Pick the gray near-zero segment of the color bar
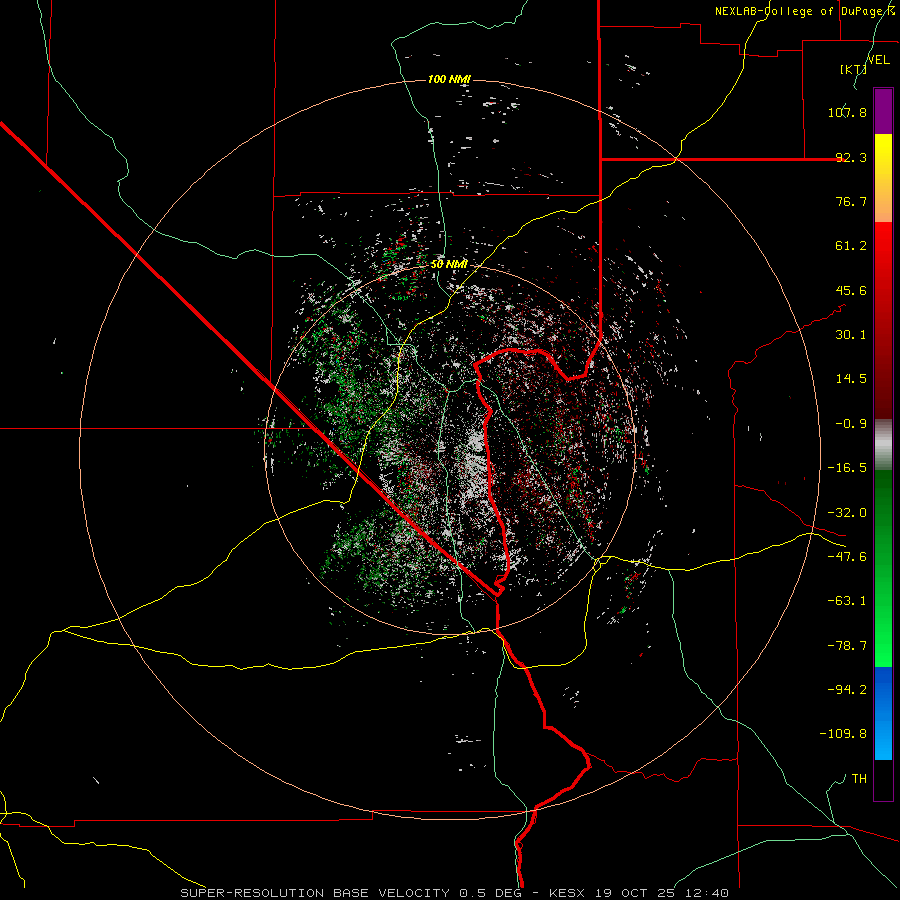The width and height of the screenshot is (900, 900). (x=883, y=445)
